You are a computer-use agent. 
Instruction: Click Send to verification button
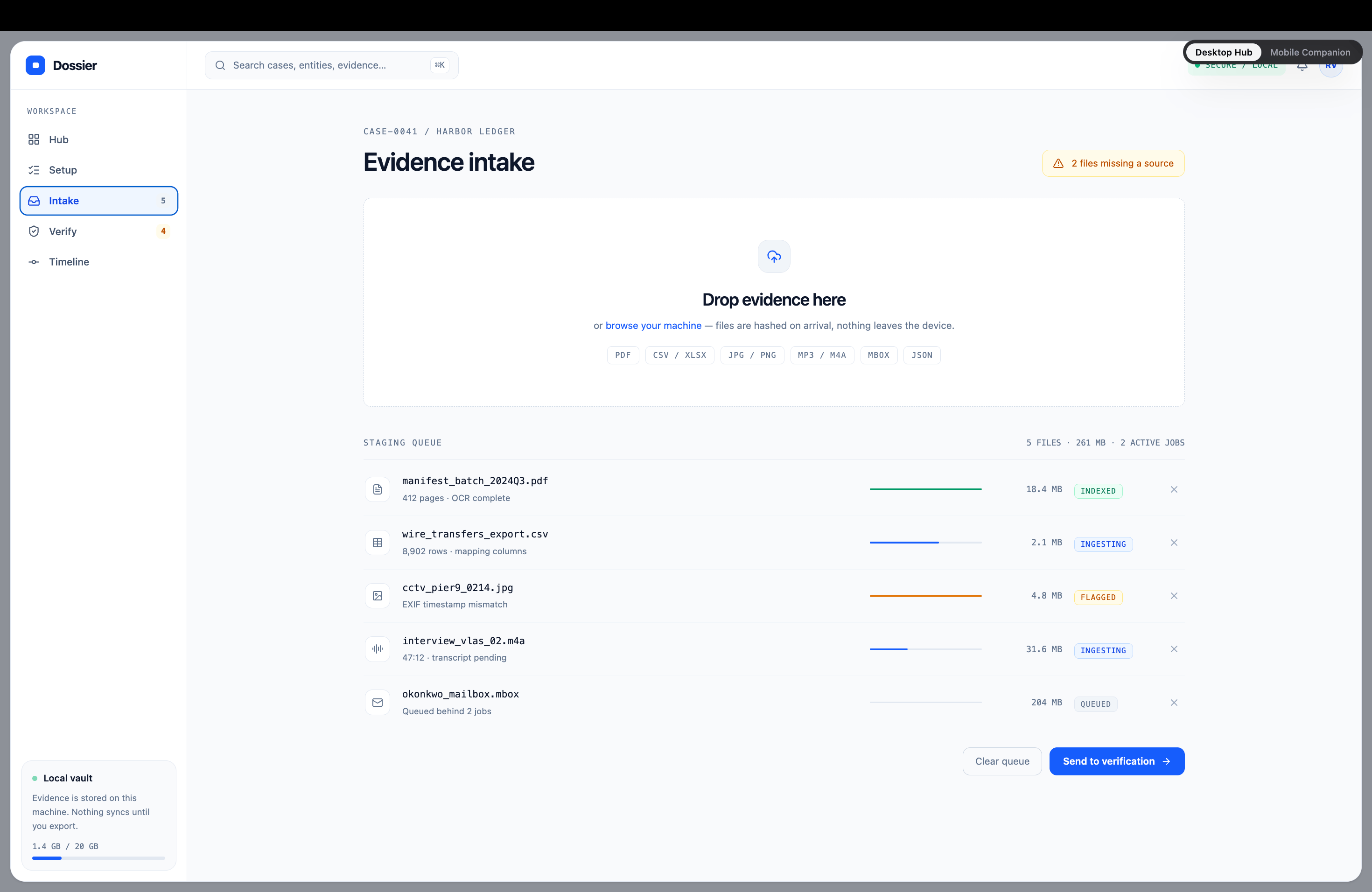click(1117, 761)
